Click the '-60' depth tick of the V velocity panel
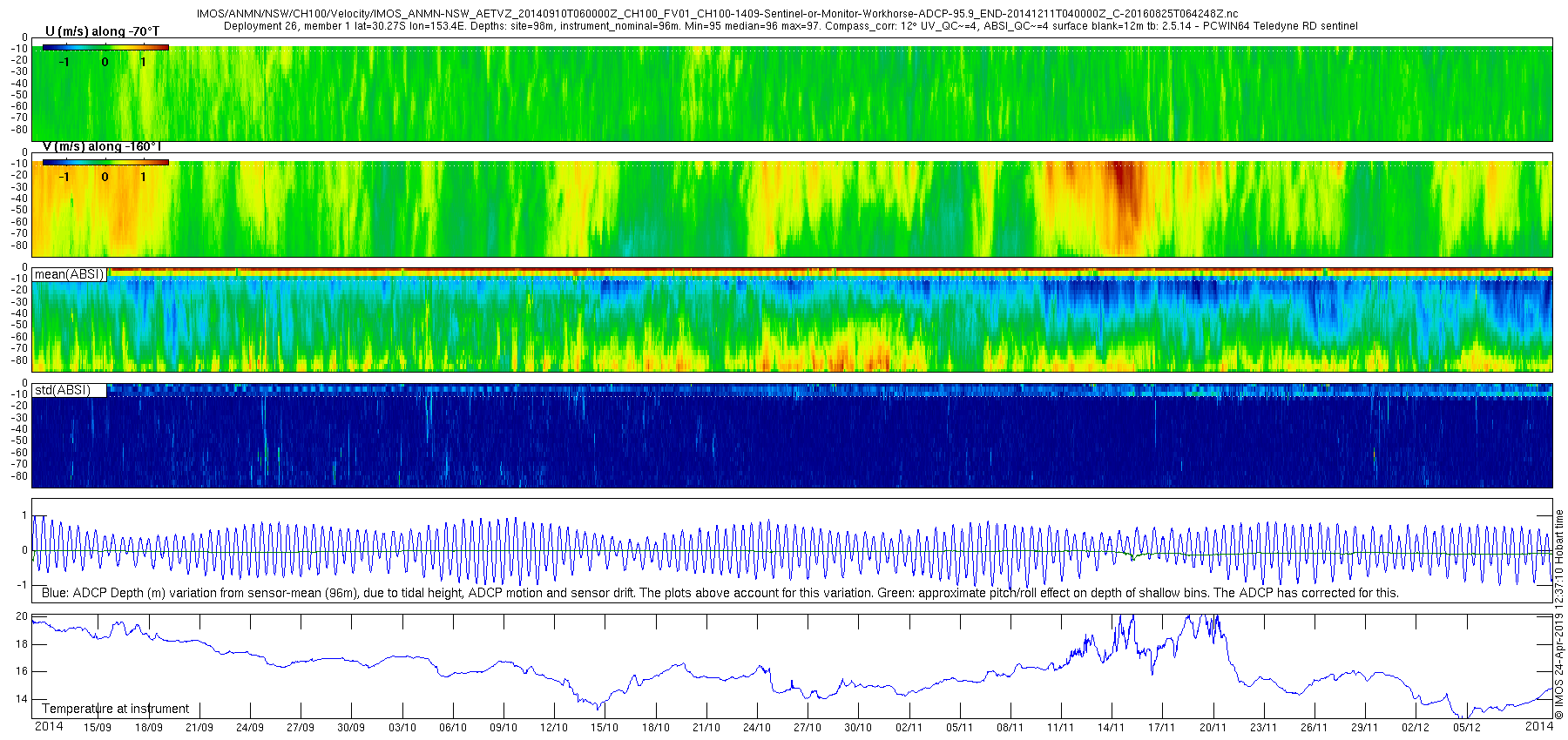1568x740 pixels. 18,221
